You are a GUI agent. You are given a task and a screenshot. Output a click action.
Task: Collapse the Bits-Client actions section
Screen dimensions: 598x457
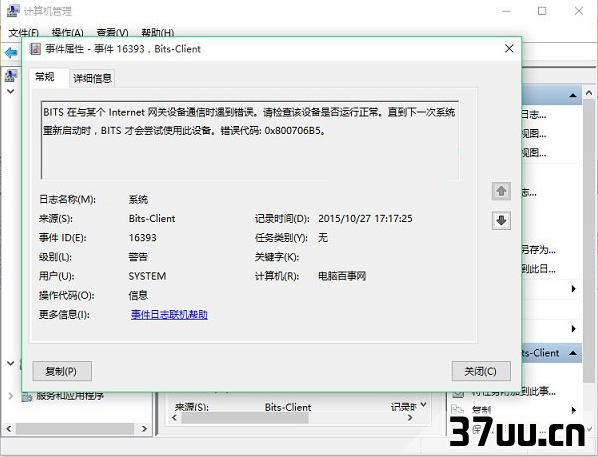click(572, 353)
